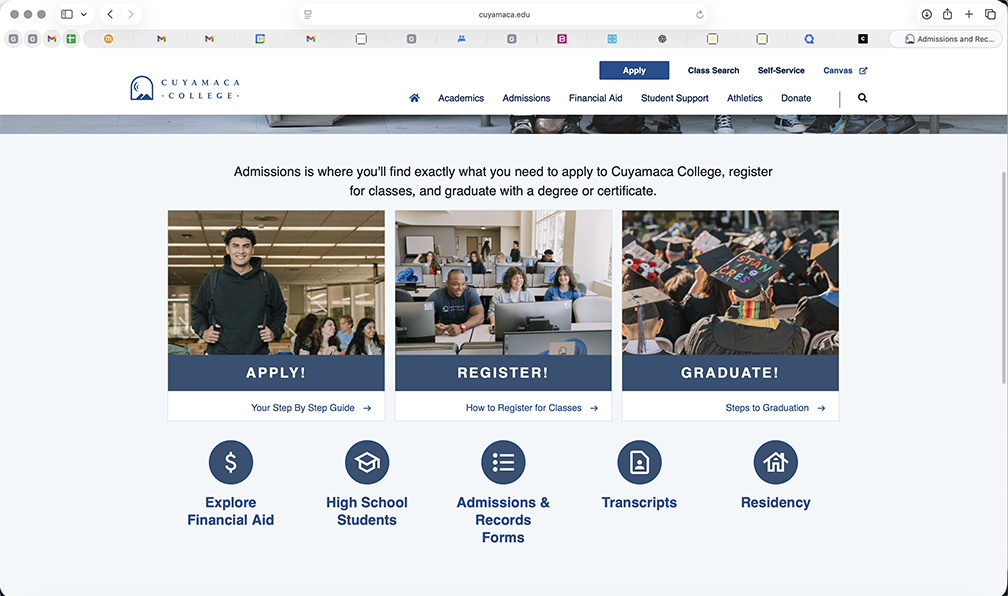Click the house Residency icon

(x=776, y=462)
